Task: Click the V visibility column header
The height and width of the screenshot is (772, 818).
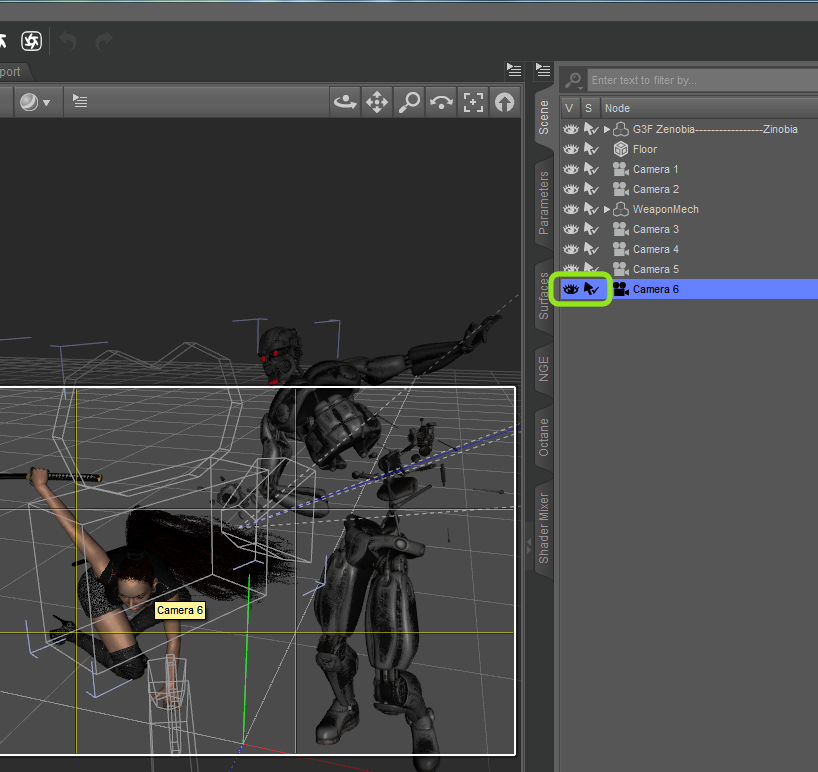Action: pos(569,108)
